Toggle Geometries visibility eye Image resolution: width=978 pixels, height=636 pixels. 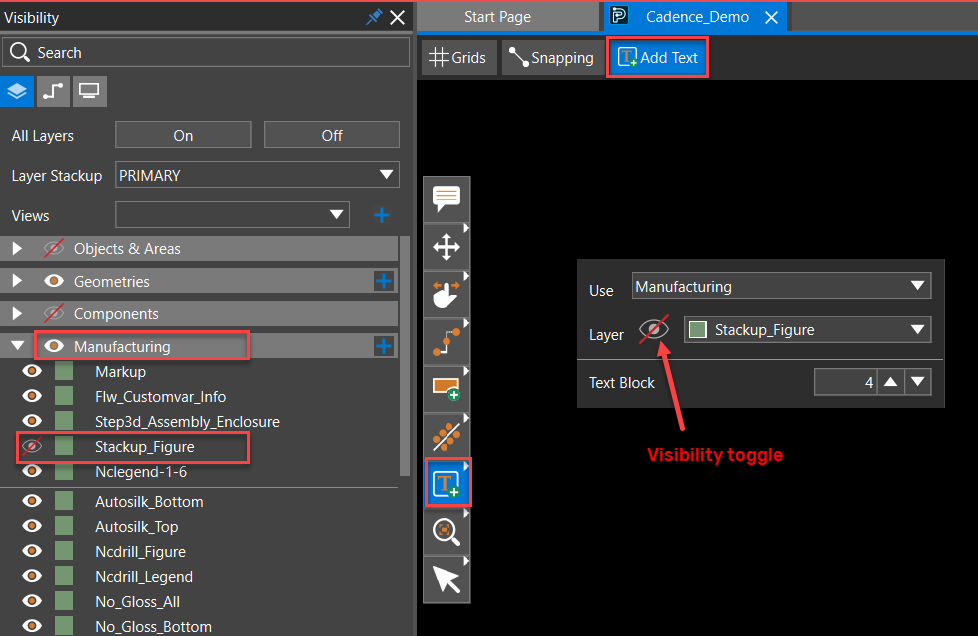coord(54,281)
